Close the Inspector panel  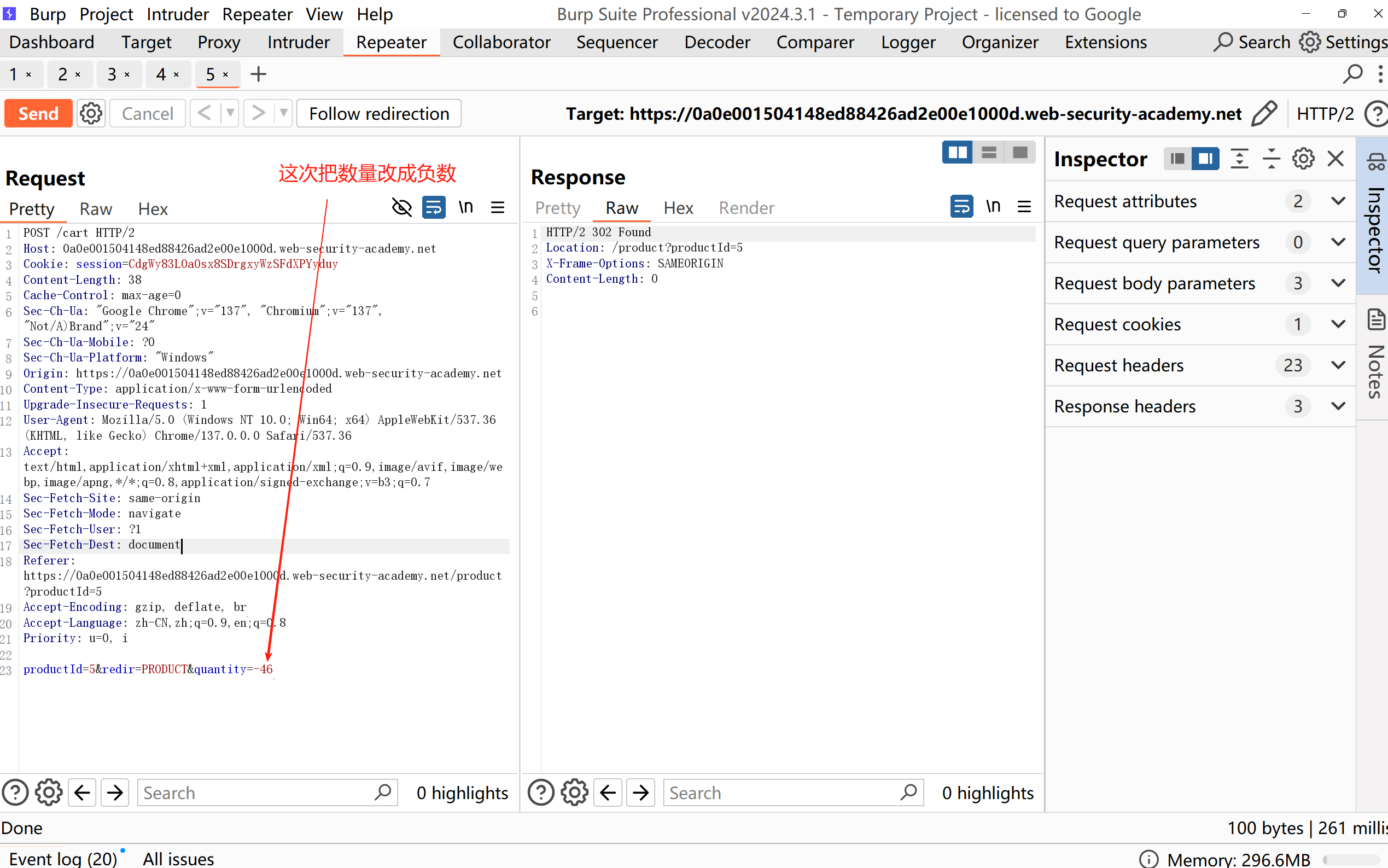(x=1335, y=159)
